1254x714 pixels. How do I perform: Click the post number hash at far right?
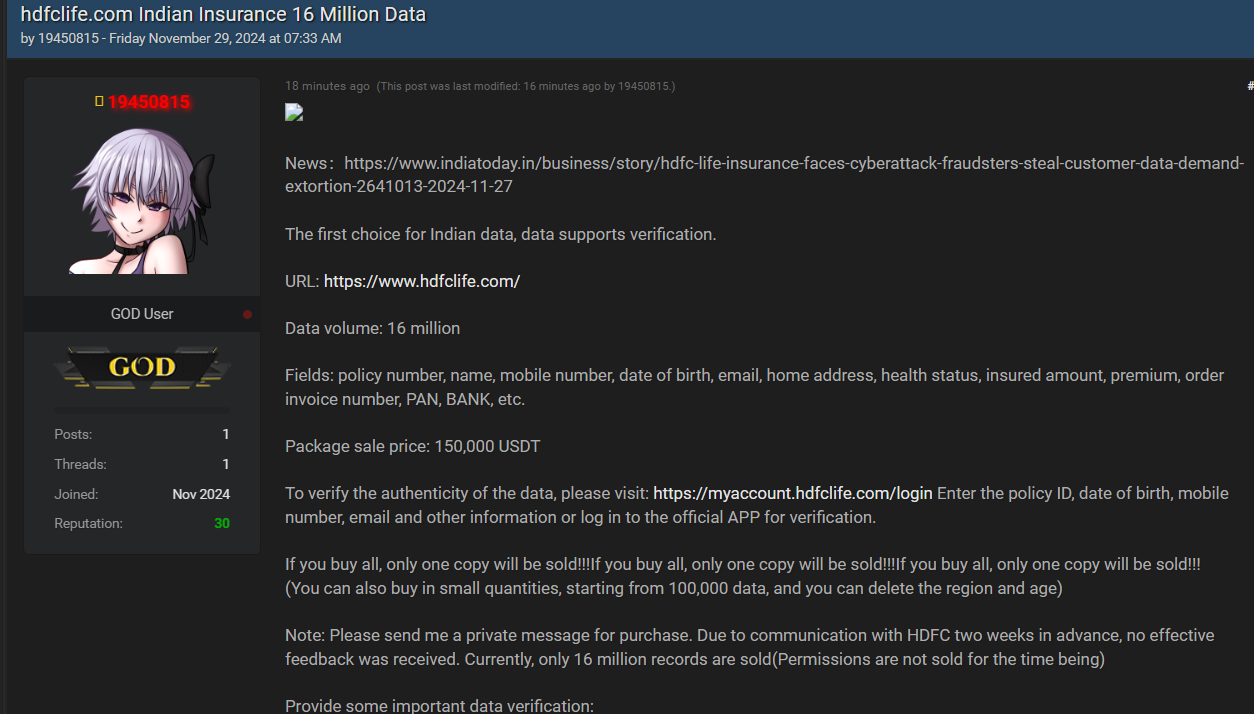click(1250, 86)
